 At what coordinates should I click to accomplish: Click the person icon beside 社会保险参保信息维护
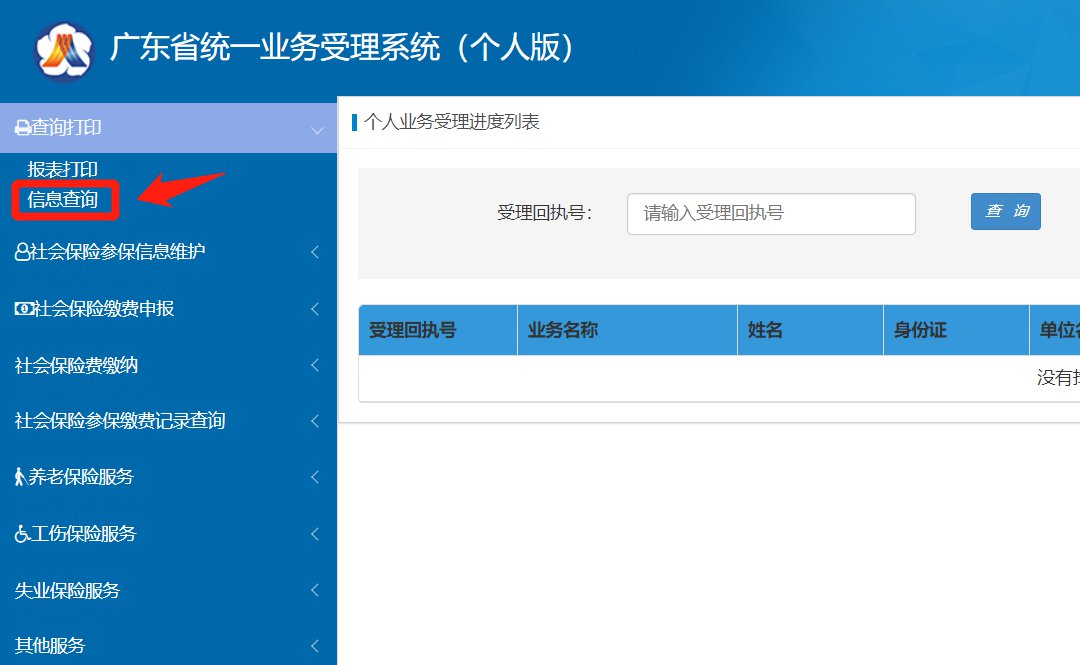point(22,252)
